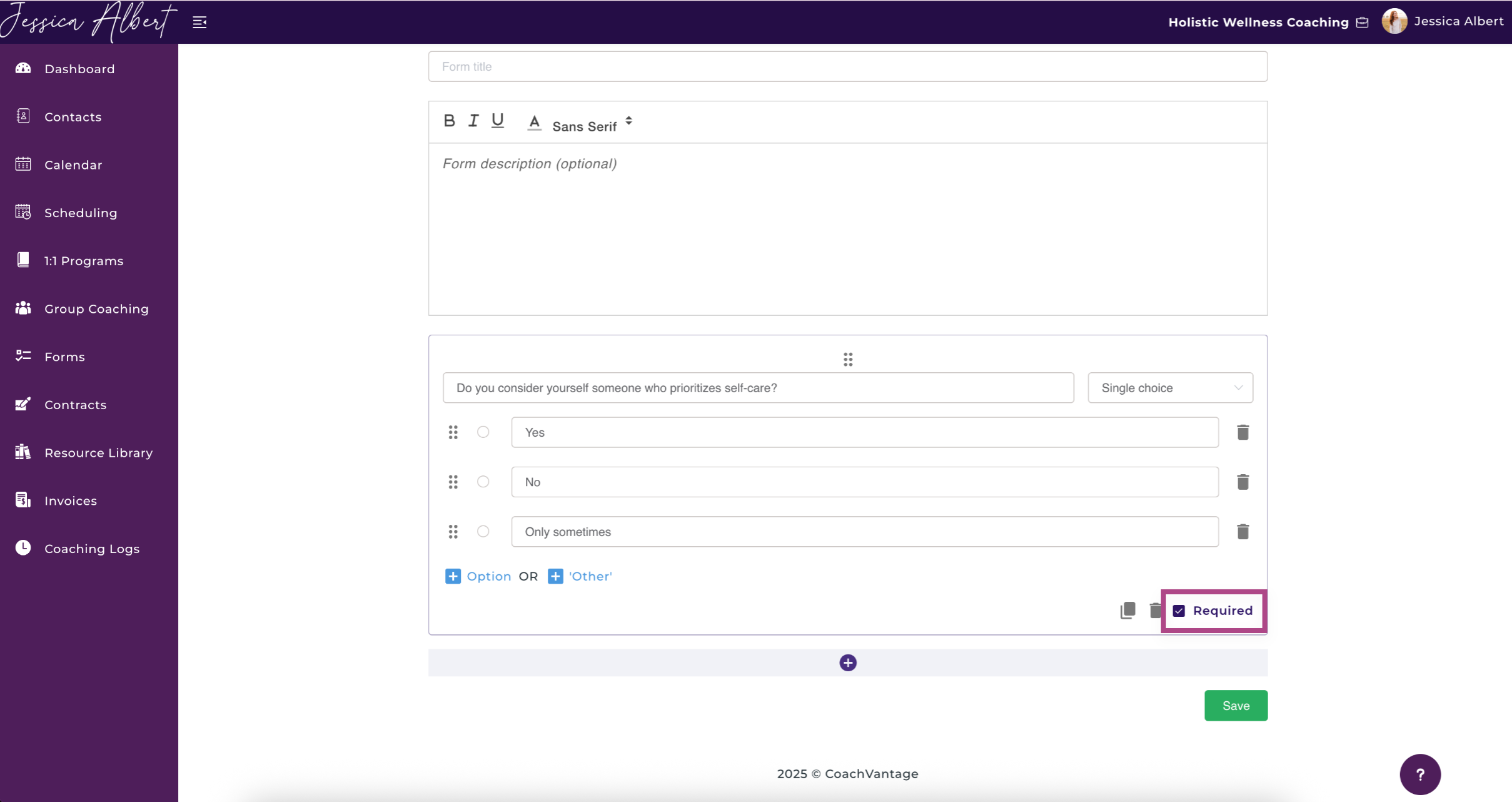Click the Calendar icon in sidebar
Image resolution: width=1512 pixels, height=802 pixels.
(23, 164)
